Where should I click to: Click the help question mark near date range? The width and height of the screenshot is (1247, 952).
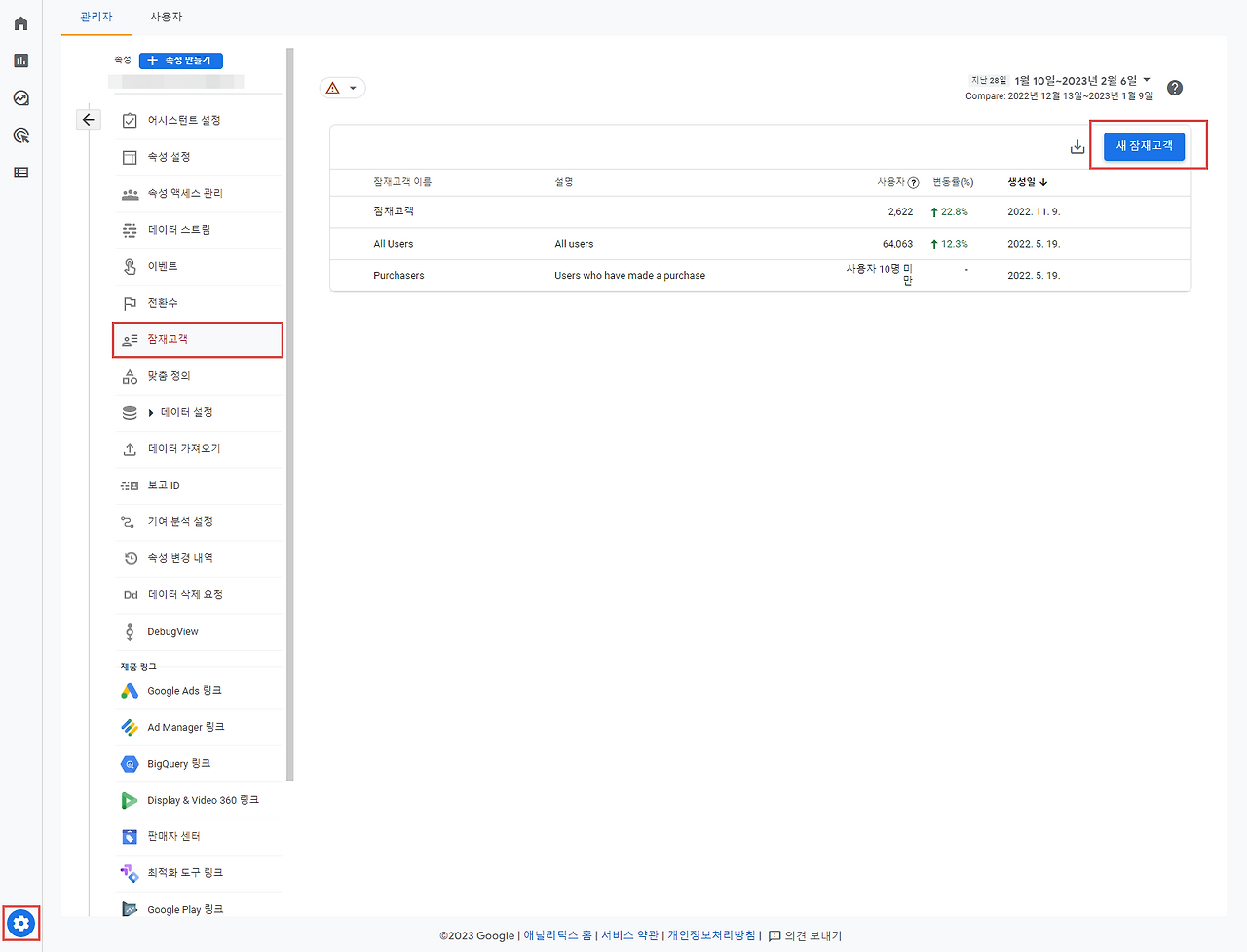(1175, 88)
